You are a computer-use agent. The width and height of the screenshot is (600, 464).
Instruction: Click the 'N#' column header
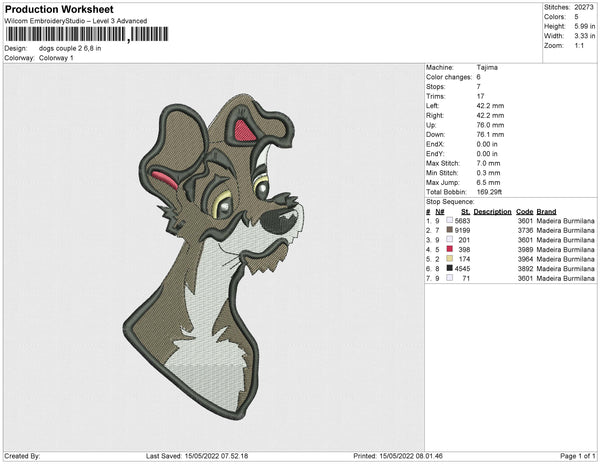click(x=440, y=212)
